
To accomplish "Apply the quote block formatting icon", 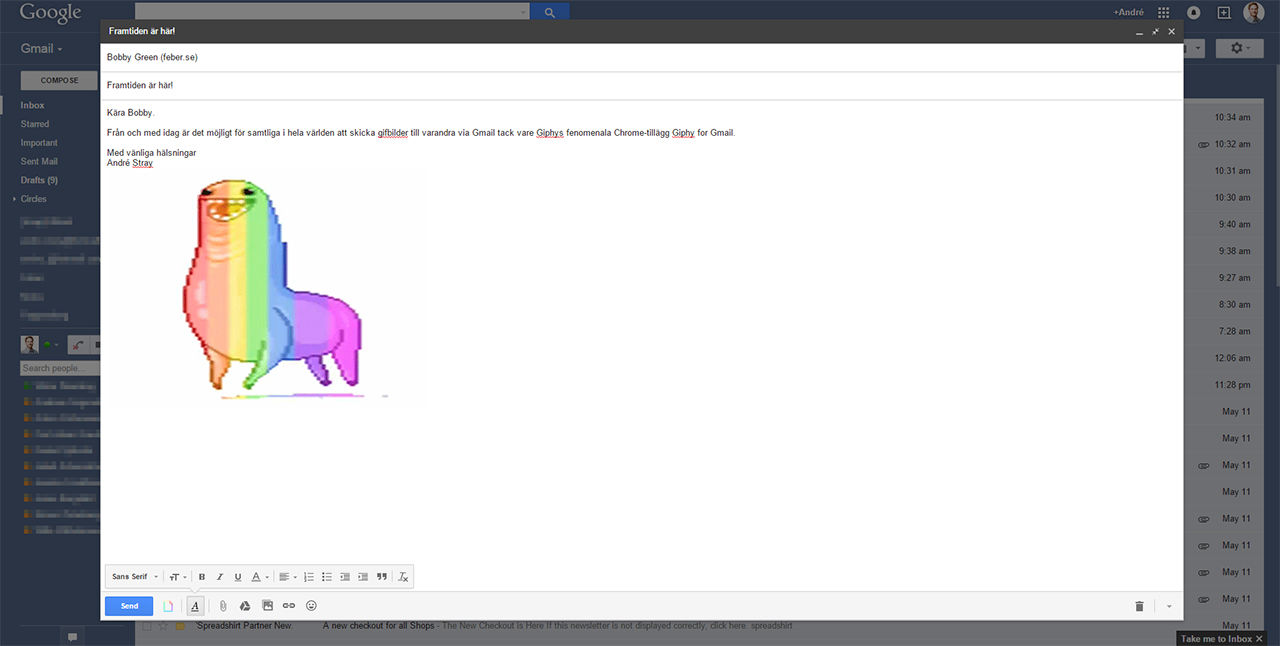I will [382, 577].
